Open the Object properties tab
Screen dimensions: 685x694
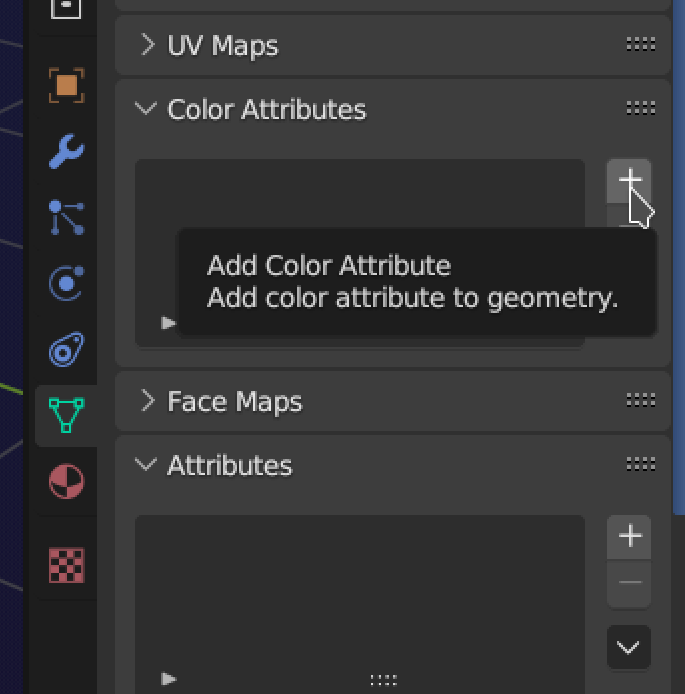[67, 85]
